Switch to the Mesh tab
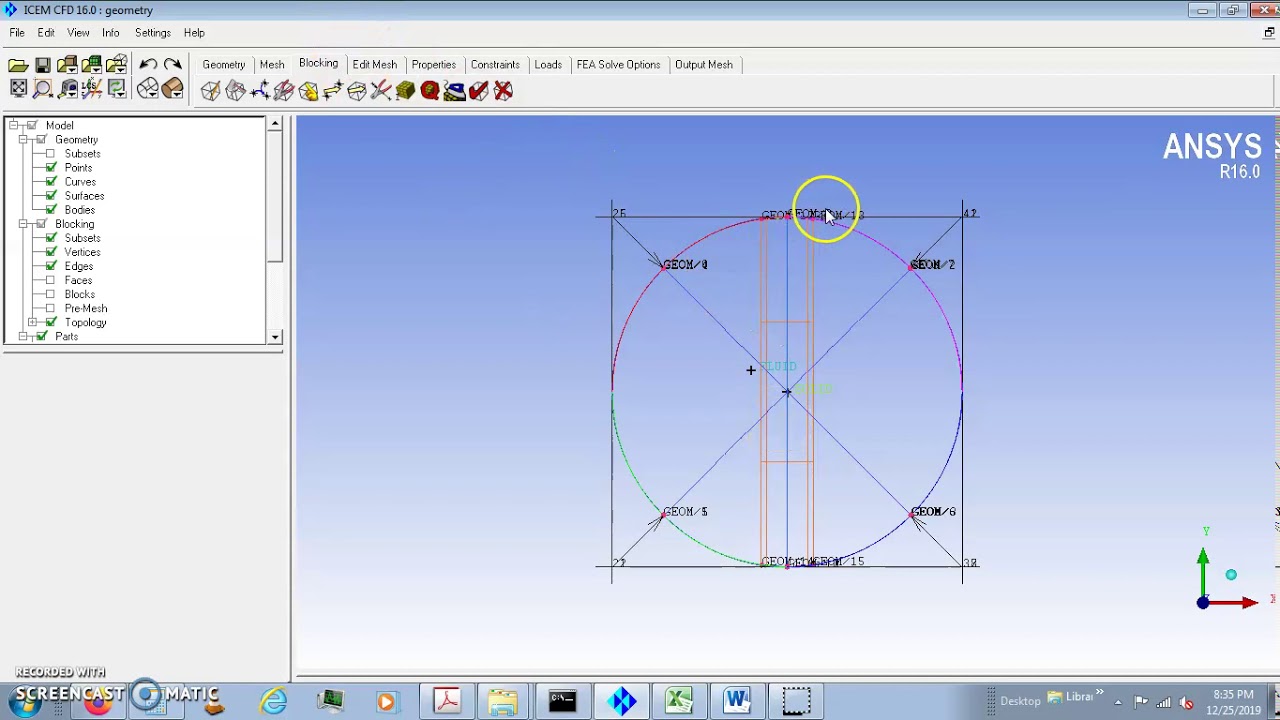This screenshot has width=1280, height=720. (272, 64)
